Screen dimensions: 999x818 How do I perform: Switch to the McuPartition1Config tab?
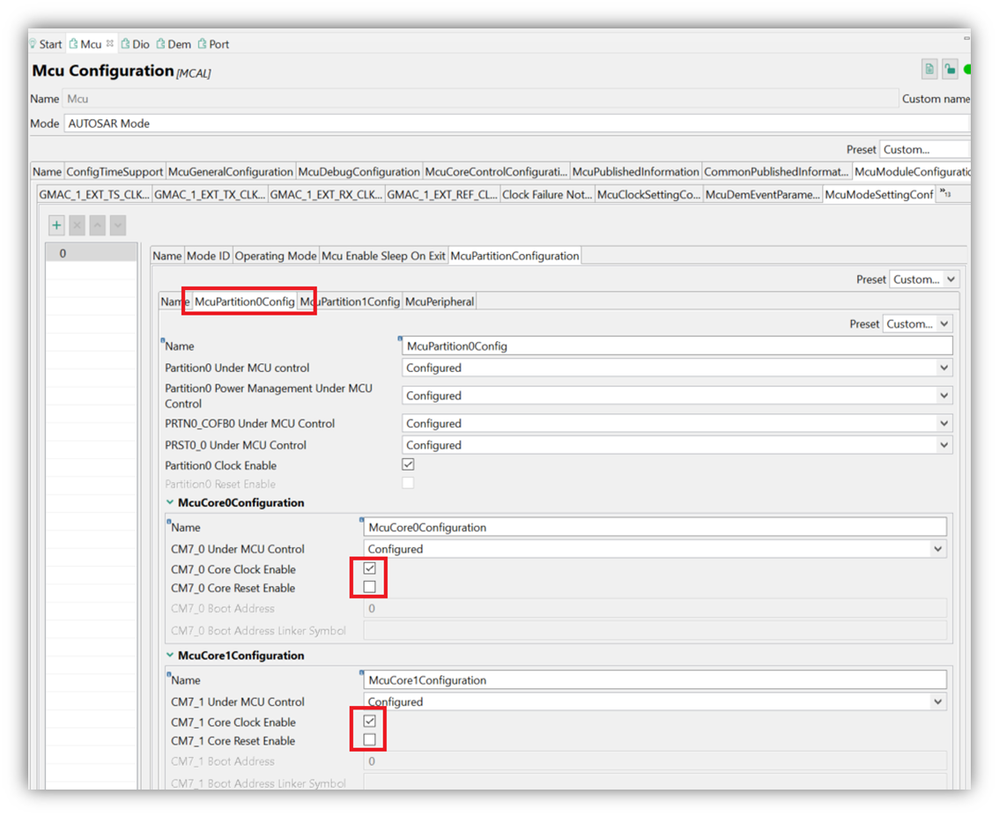point(350,301)
